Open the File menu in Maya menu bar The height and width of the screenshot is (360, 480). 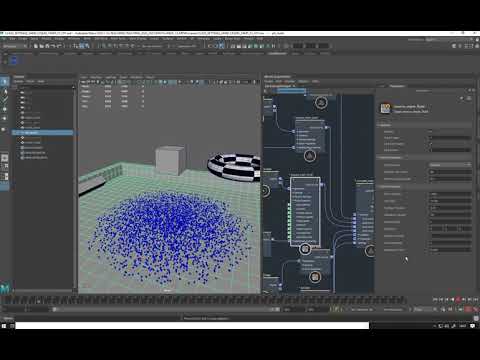coord(4,39)
